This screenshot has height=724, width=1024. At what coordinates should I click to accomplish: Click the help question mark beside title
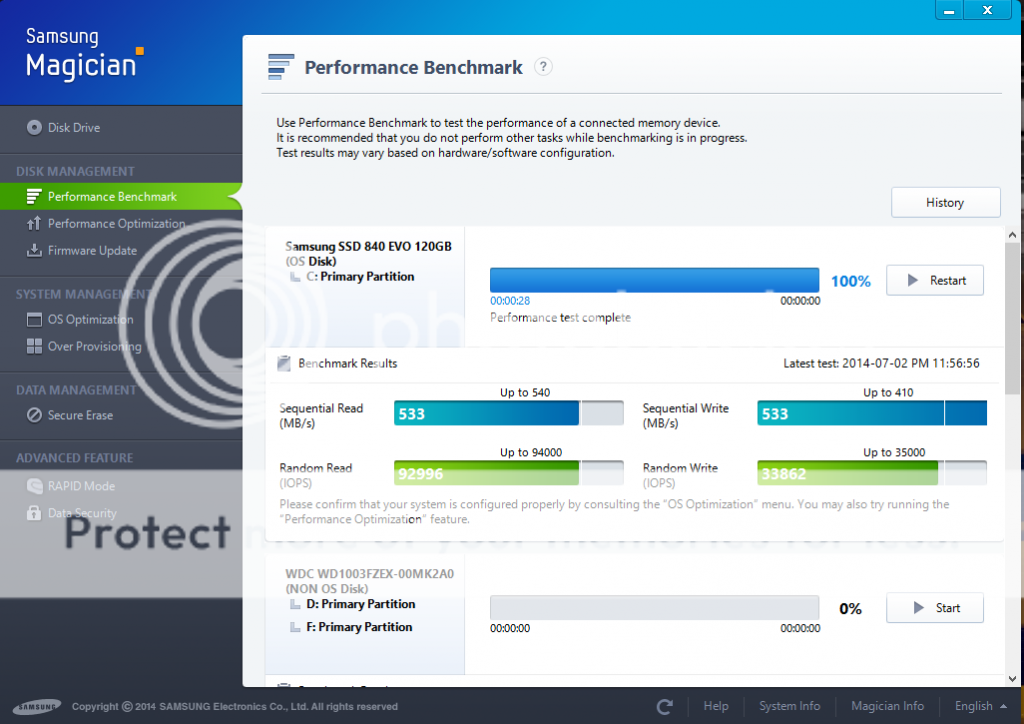point(543,67)
